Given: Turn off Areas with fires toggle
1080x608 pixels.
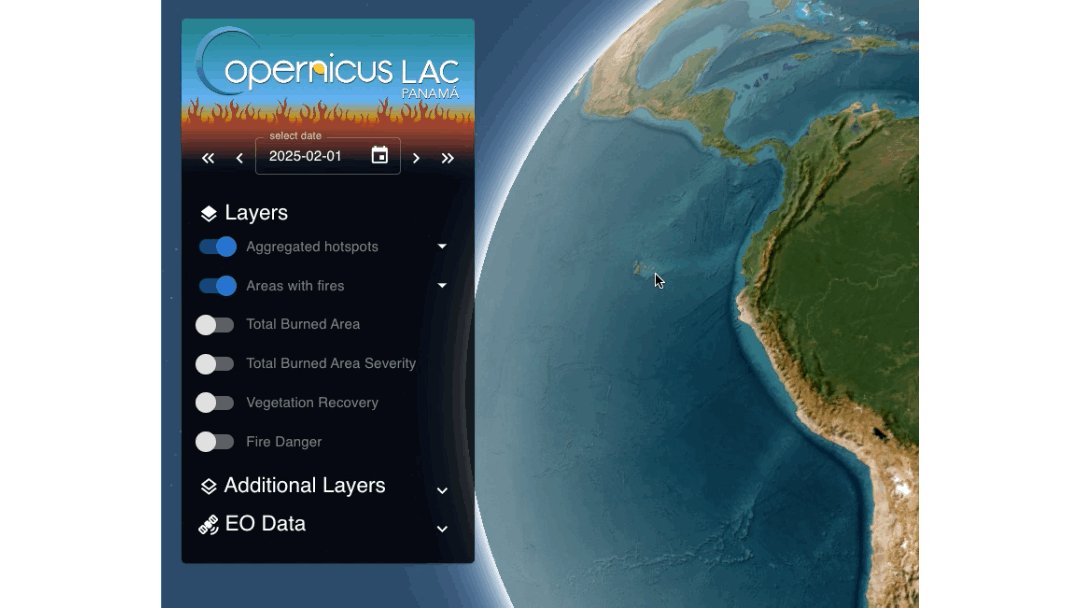Looking at the screenshot, I should click(217, 286).
